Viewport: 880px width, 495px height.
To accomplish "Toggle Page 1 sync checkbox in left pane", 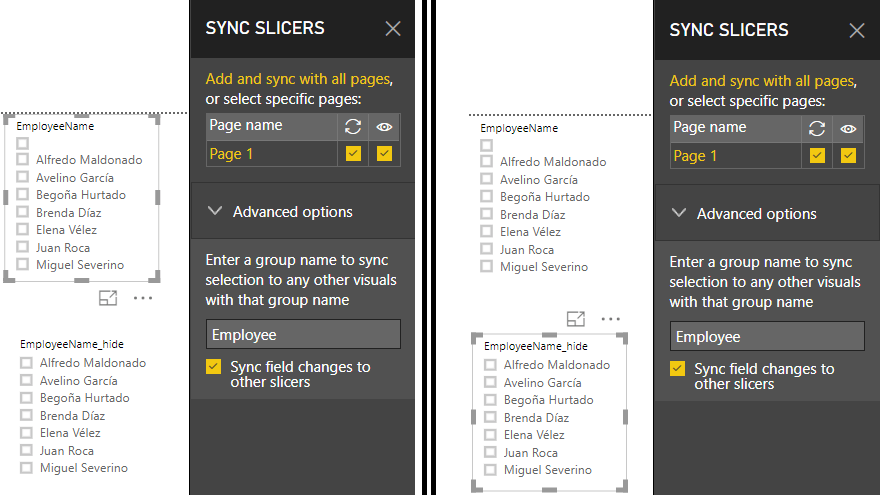I will click(353, 154).
